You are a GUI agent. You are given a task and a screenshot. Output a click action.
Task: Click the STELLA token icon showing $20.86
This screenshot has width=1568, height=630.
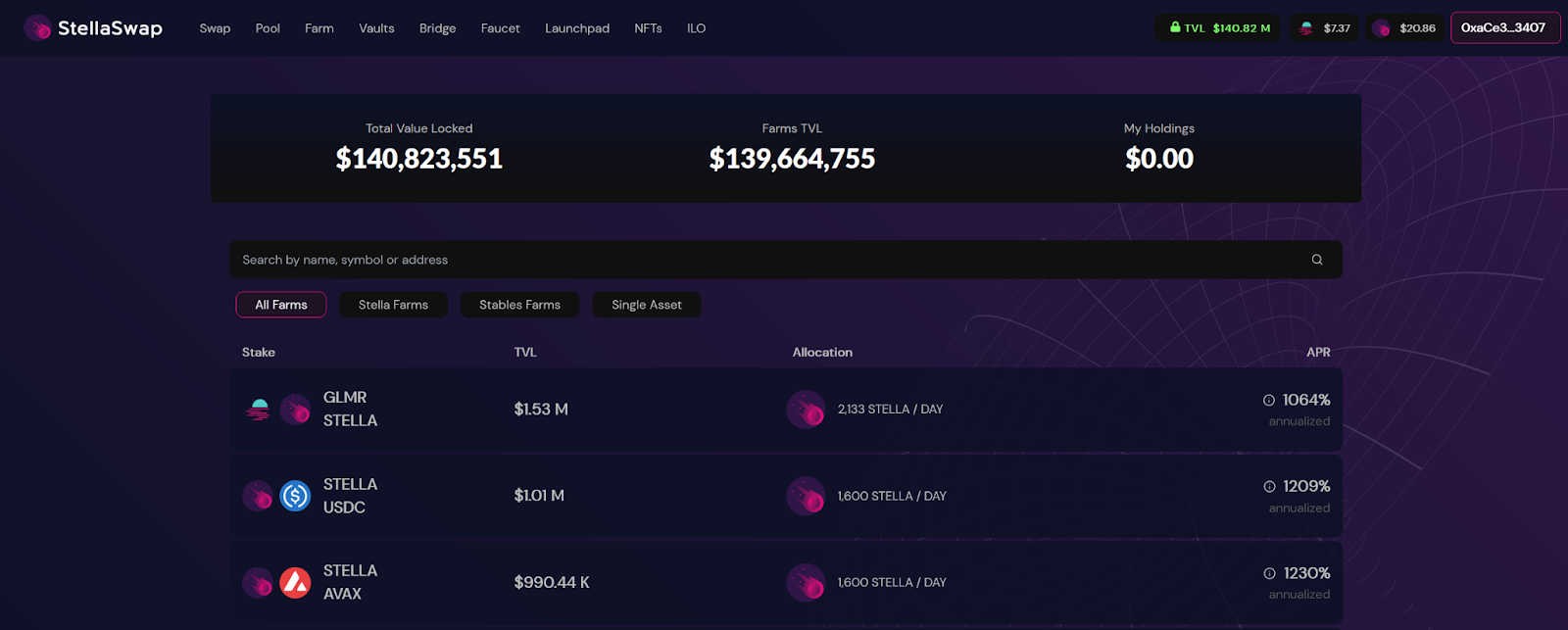[1381, 28]
